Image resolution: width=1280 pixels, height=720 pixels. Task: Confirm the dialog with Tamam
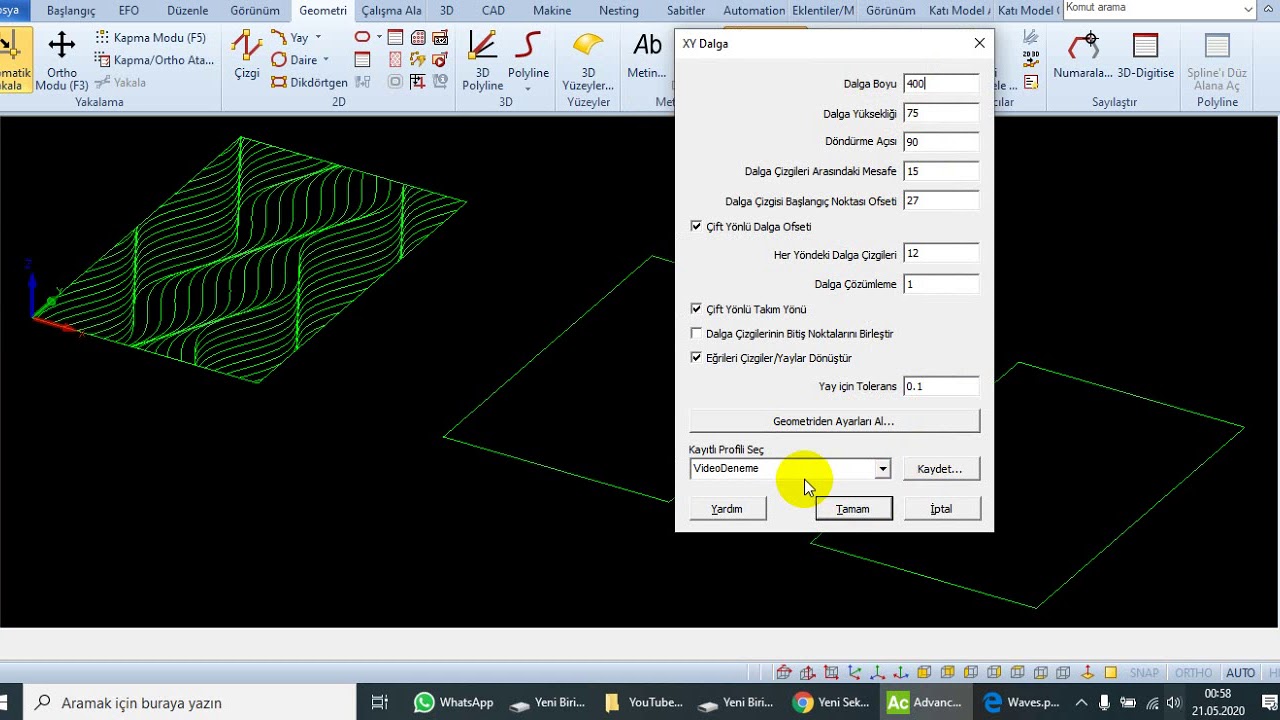tap(853, 509)
